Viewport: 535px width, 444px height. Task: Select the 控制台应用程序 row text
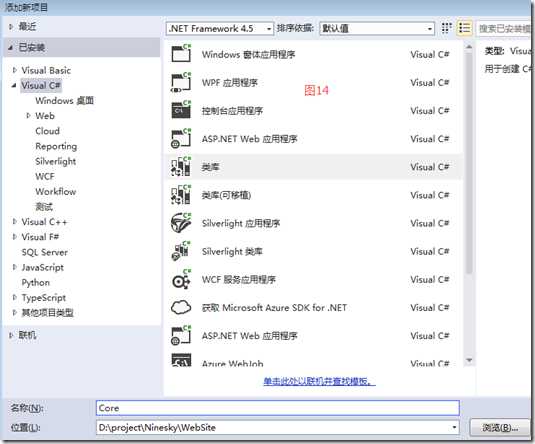coord(232,111)
